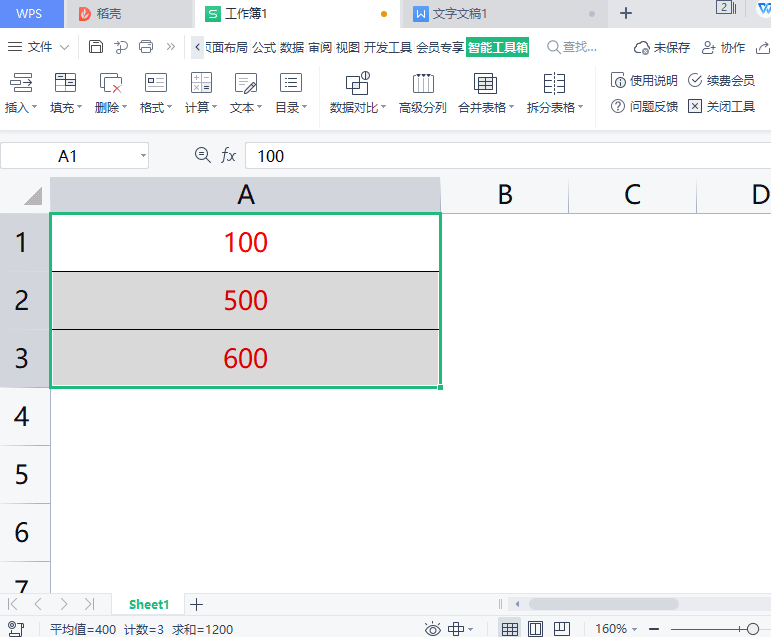
Task: Click the print icon in quick toolbar
Action: pos(146,47)
